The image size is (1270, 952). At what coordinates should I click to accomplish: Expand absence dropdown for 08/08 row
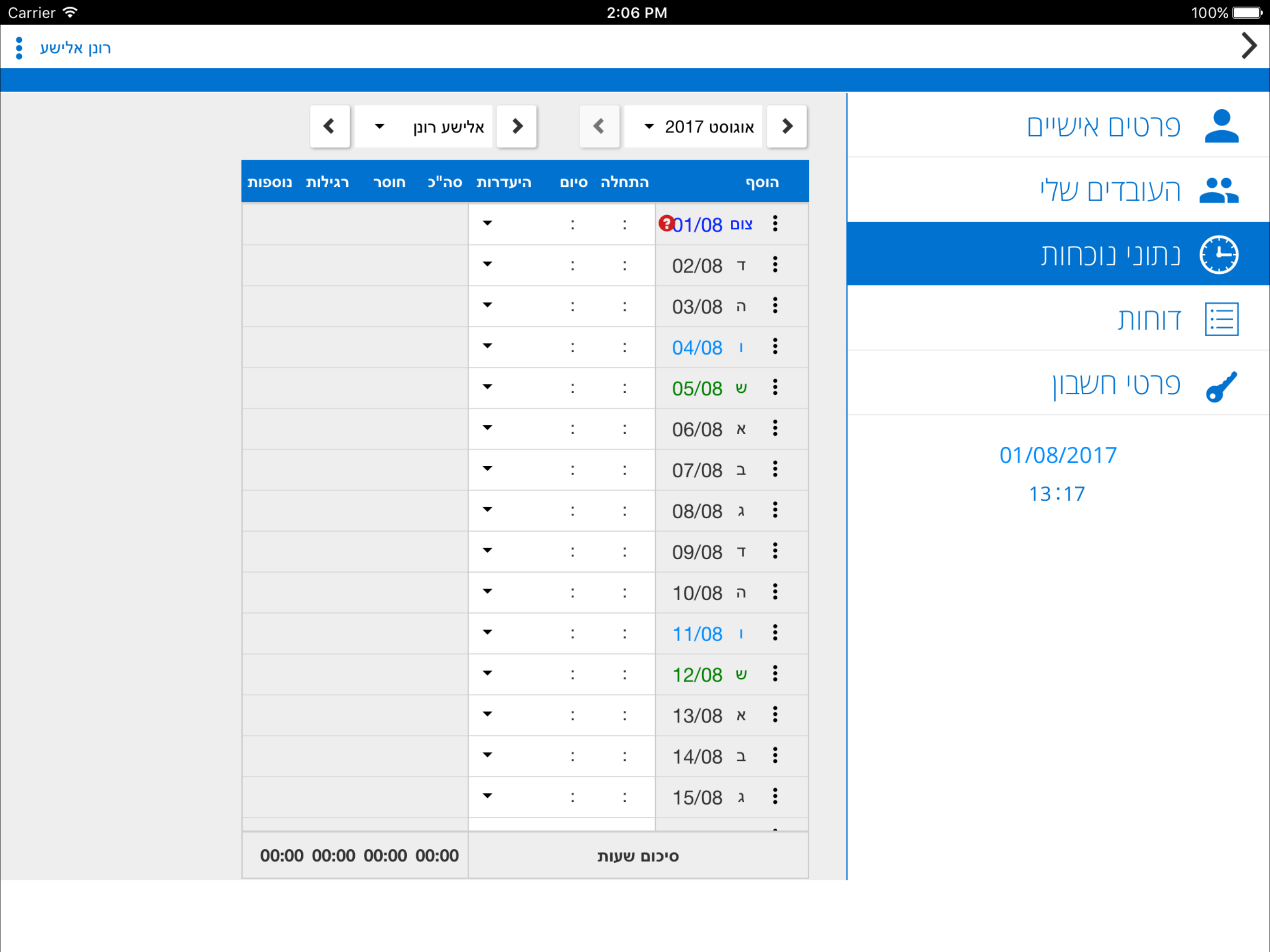pyautogui.click(x=488, y=510)
